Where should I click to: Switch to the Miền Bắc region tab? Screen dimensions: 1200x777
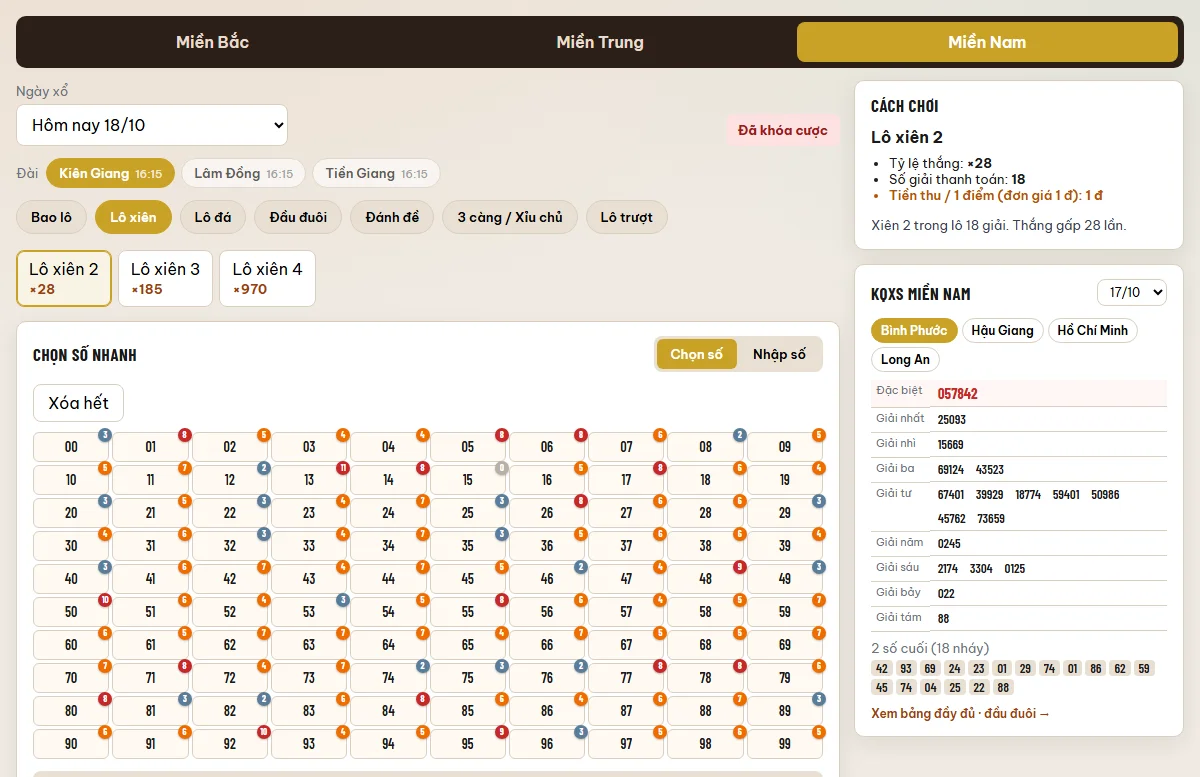point(212,42)
